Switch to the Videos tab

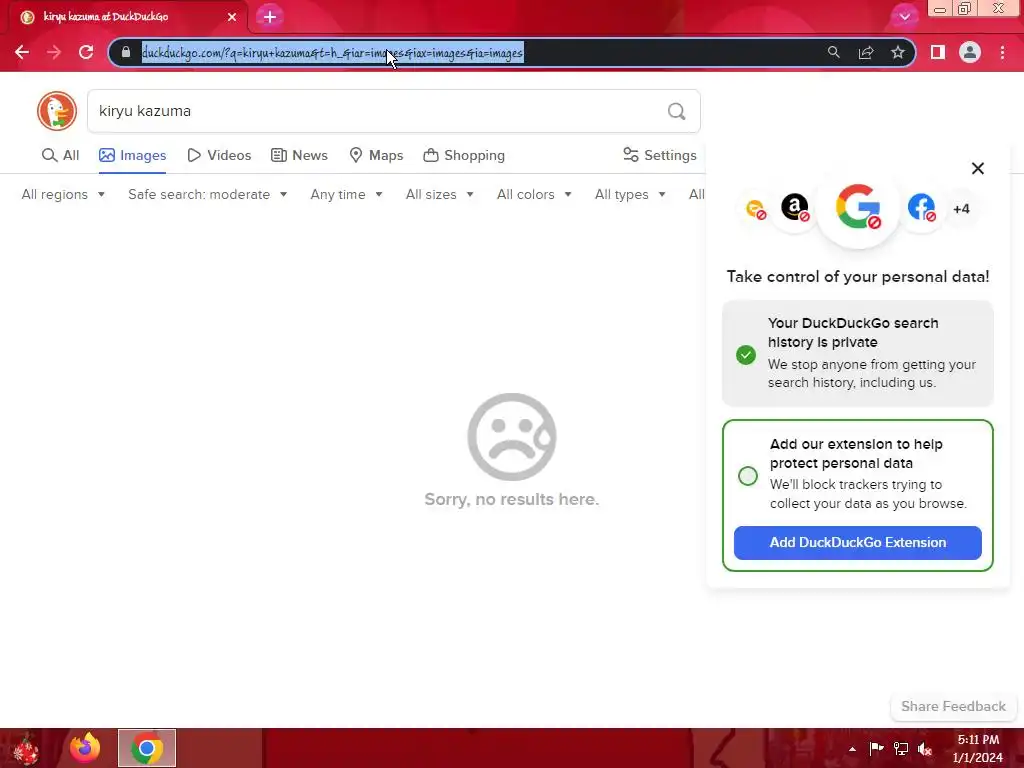(219, 155)
